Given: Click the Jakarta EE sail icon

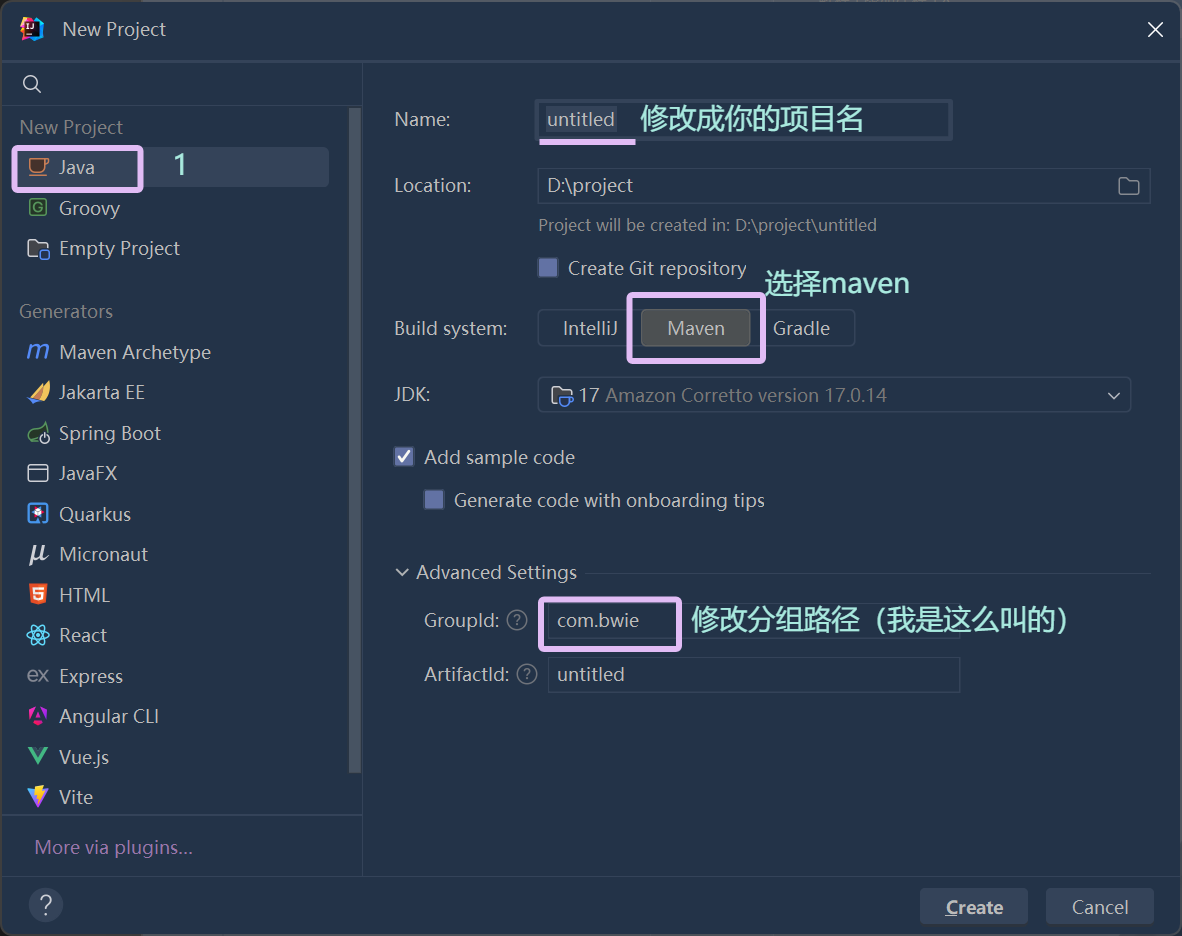Looking at the screenshot, I should (38, 392).
